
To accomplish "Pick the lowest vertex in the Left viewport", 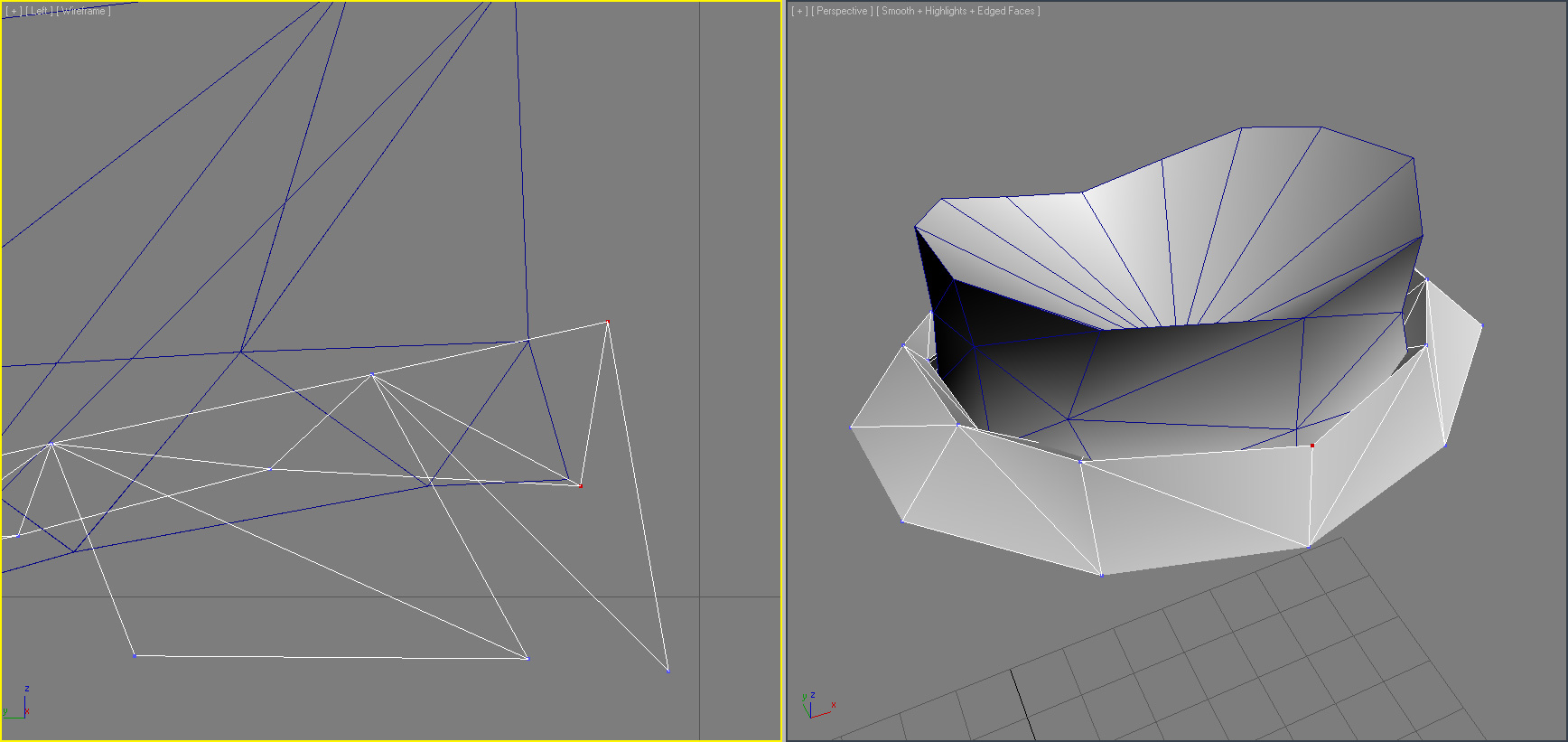I will coord(667,671).
